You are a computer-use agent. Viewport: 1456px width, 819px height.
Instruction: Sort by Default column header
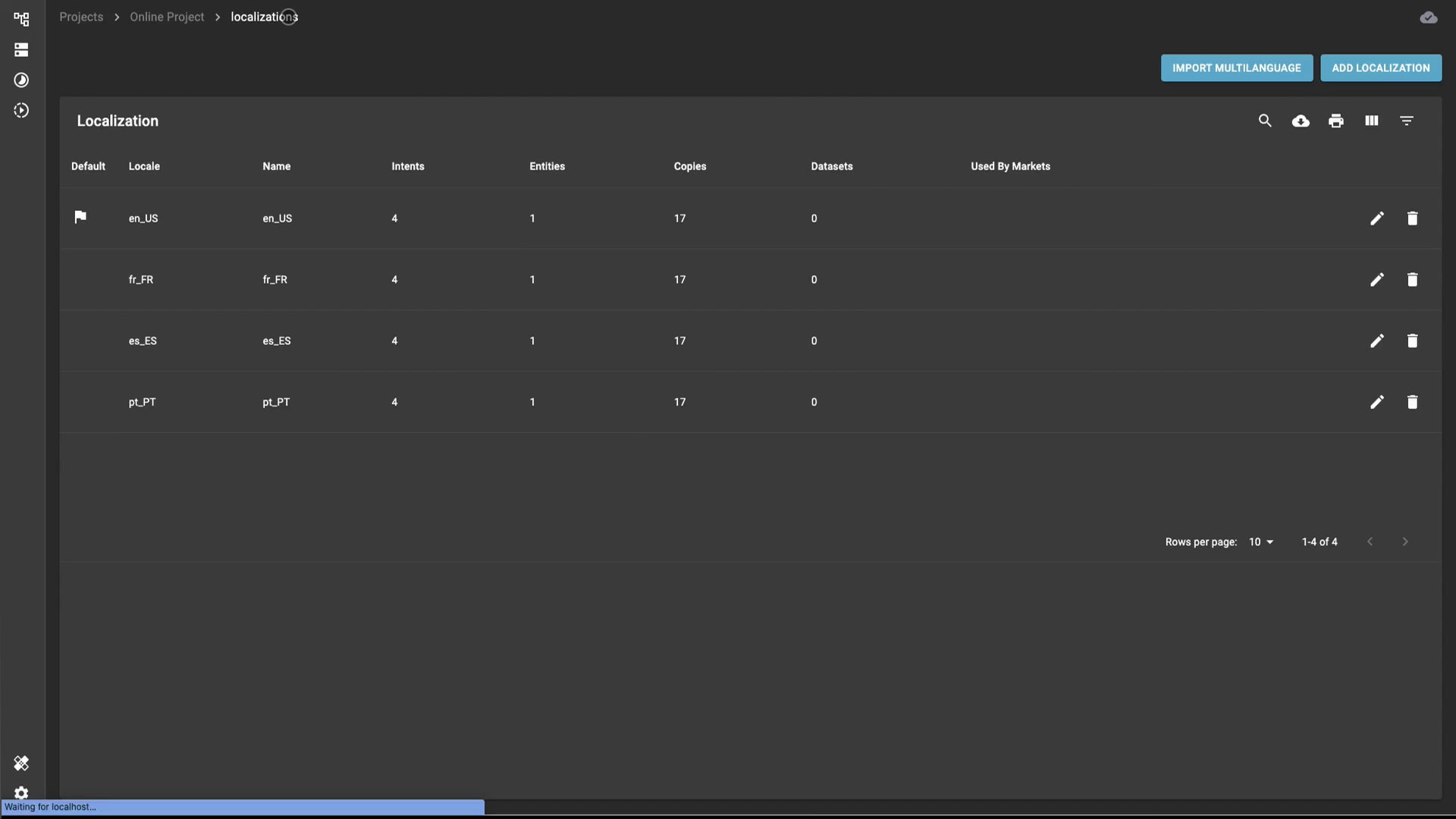(88, 166)
